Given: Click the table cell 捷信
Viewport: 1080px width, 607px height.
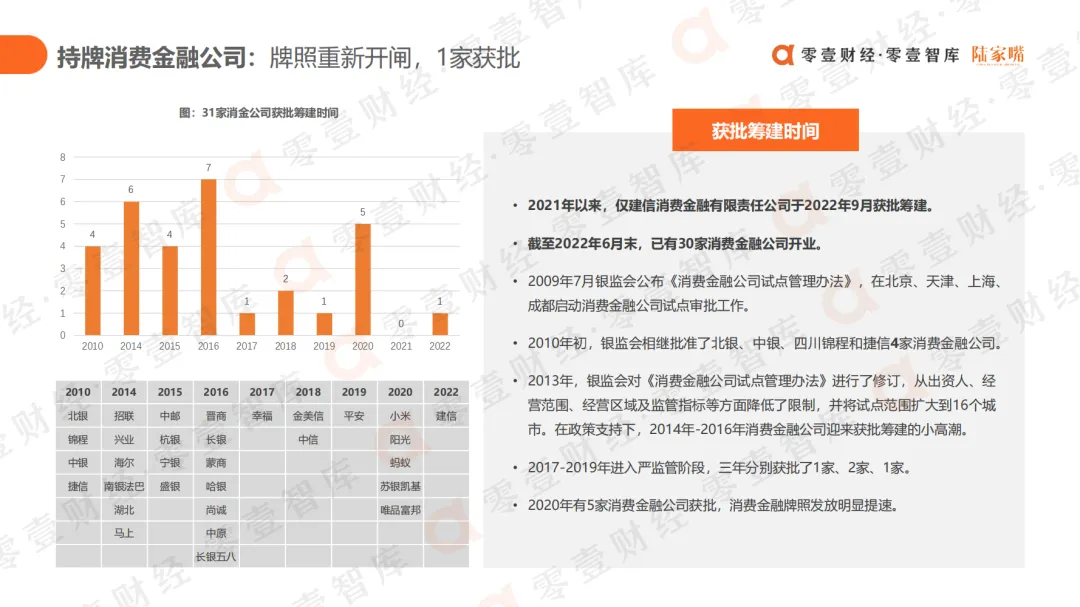Looking at the screenshot, I should pos(78,486).
